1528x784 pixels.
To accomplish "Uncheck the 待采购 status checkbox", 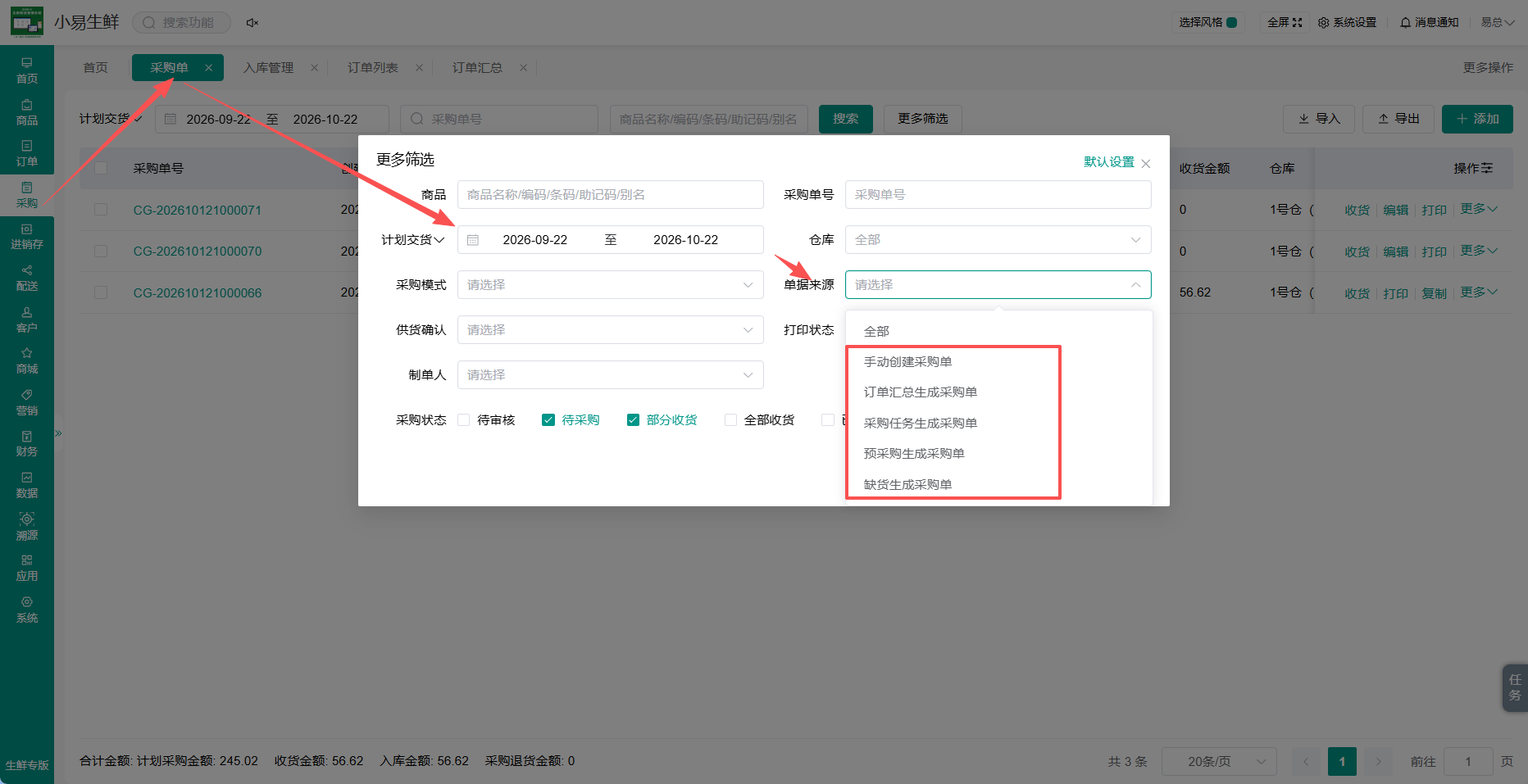I will [x=548, y=420].
